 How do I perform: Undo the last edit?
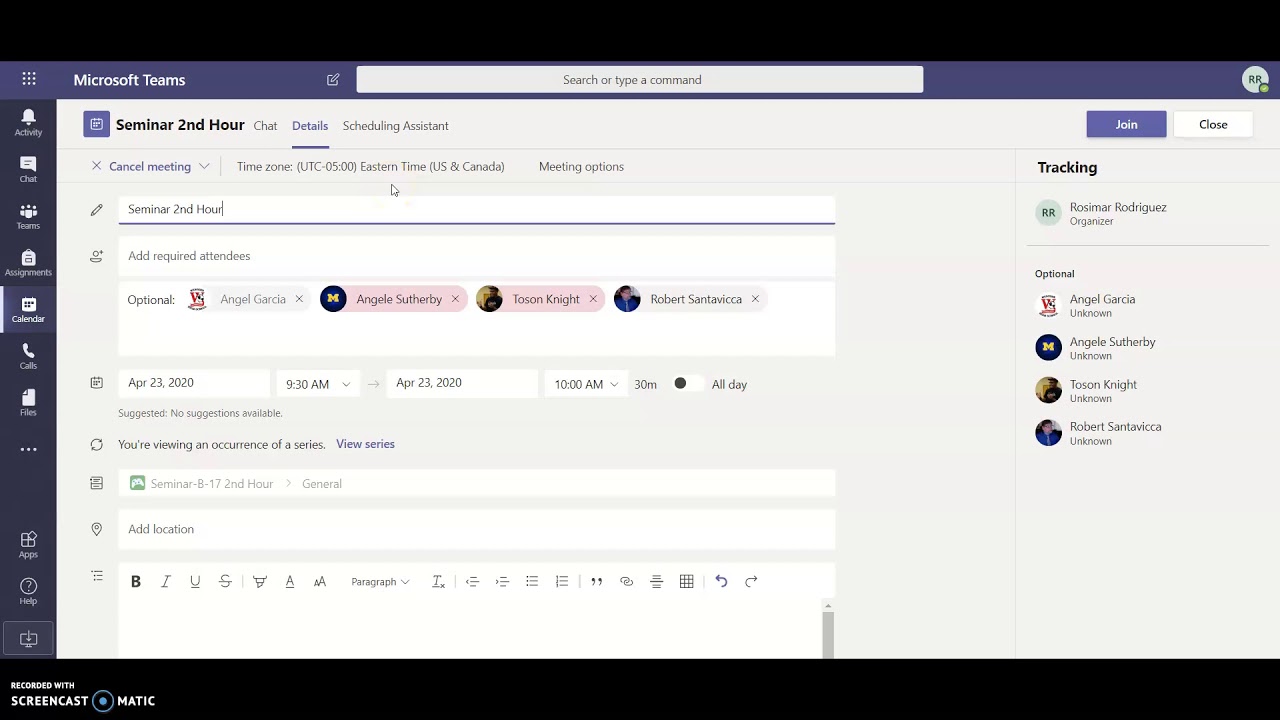721,581
